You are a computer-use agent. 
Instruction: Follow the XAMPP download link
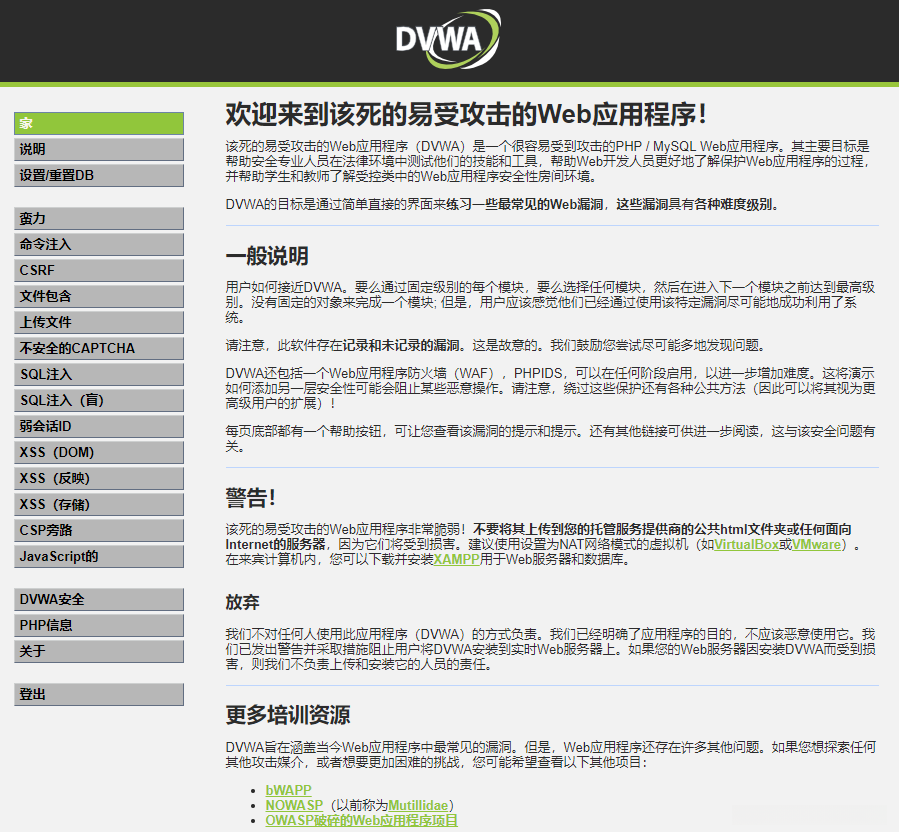coord(456,559)
